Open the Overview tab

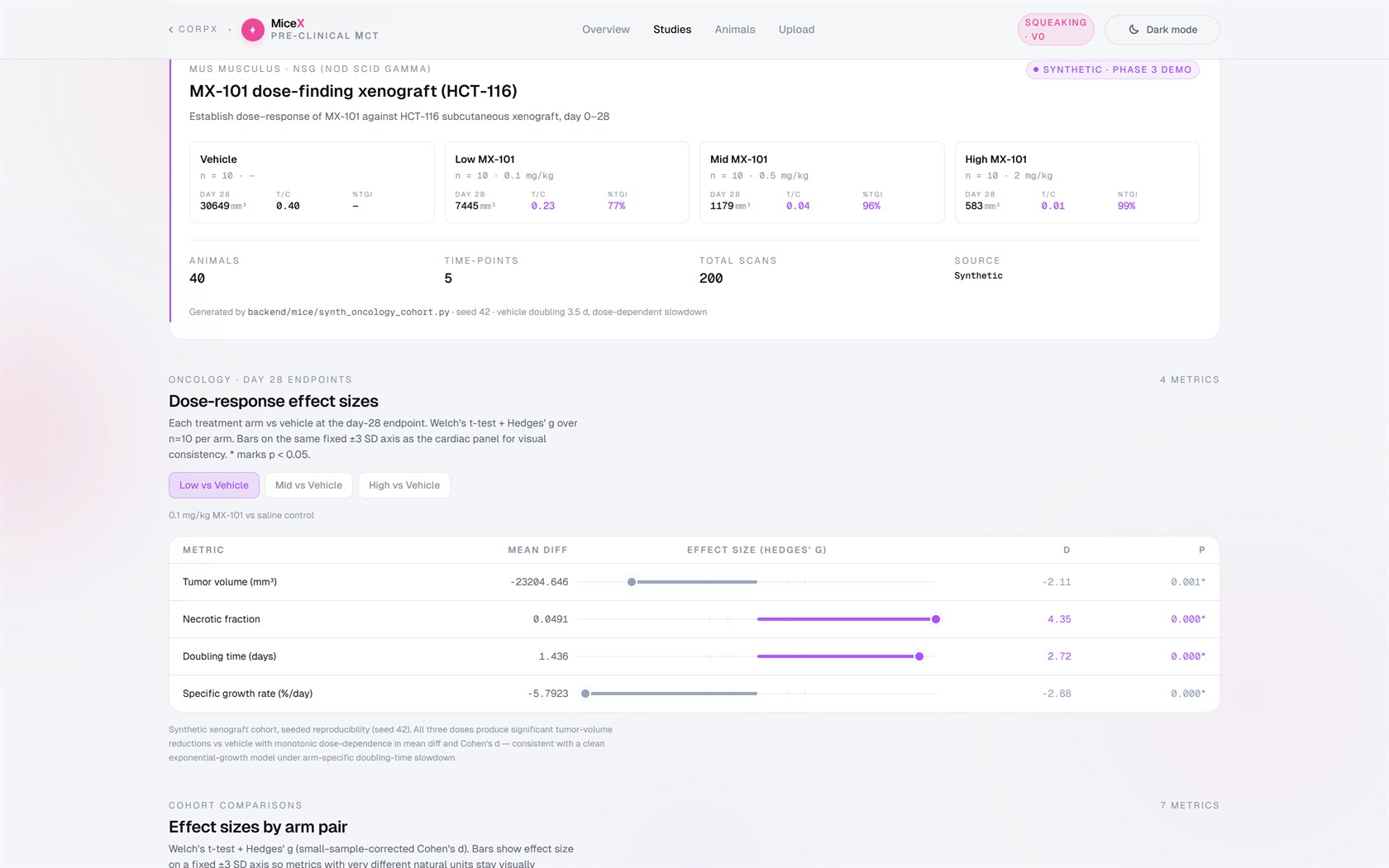(606, 30)
